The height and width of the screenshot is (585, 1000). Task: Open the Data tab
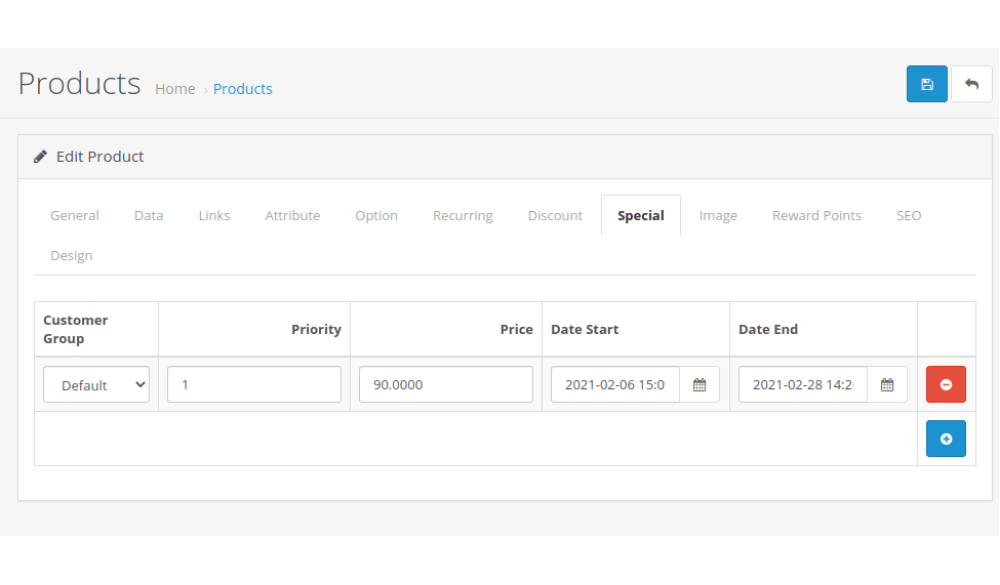click(x=148, y=216)
